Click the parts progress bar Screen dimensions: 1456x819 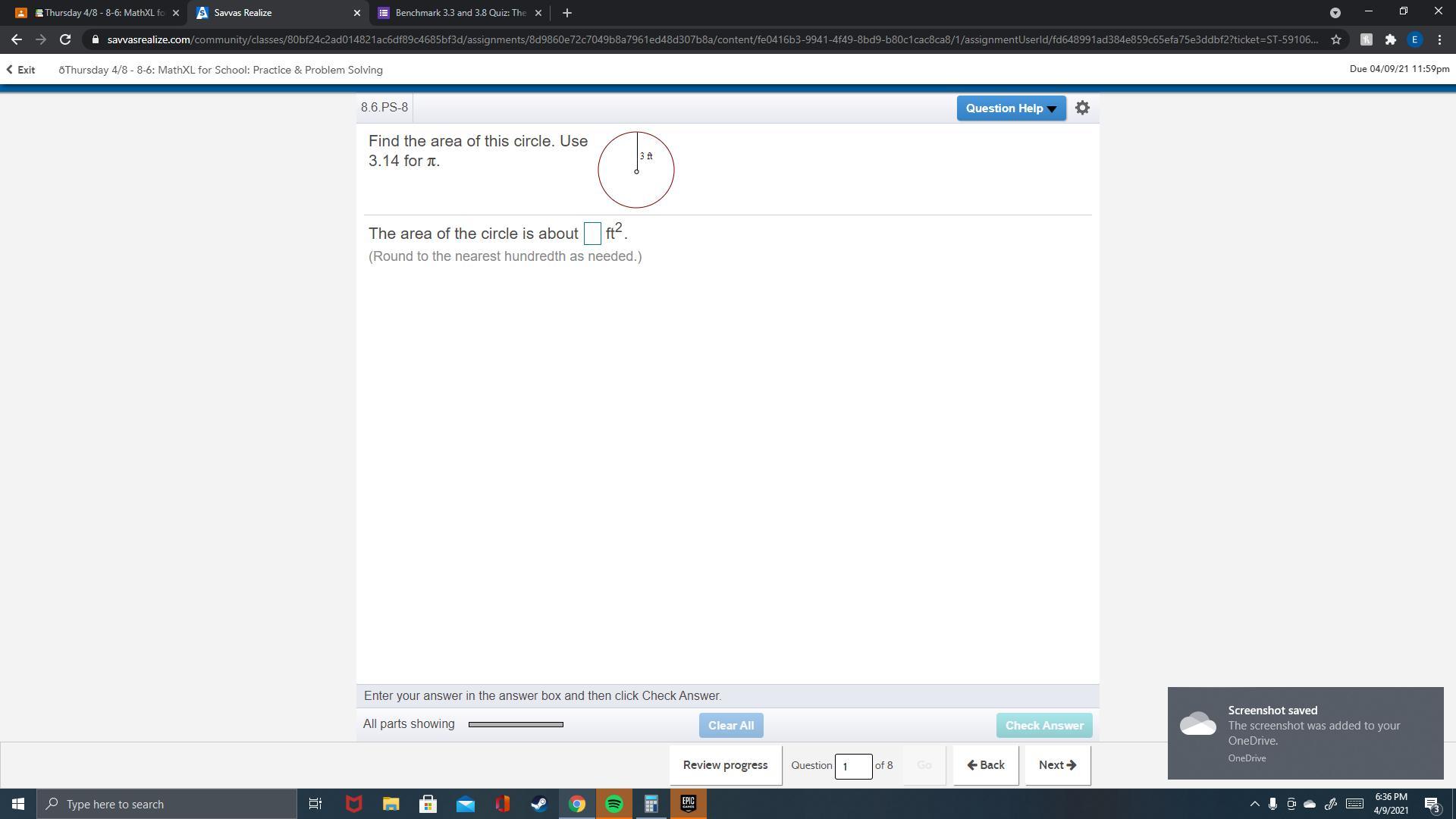[x=516, y=724]
